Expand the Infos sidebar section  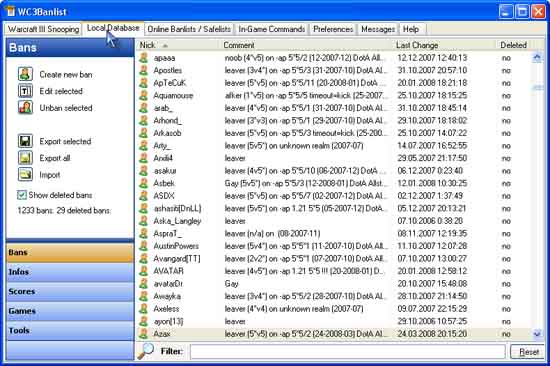pos(70,272)
